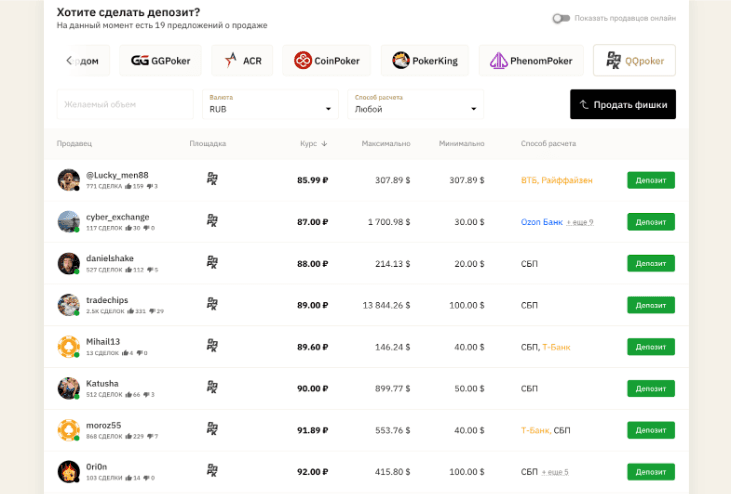Select the PokerKing room tab
The height and width of the screenshot is (494, 731).
pyautogui.click(x=425, y=61)
